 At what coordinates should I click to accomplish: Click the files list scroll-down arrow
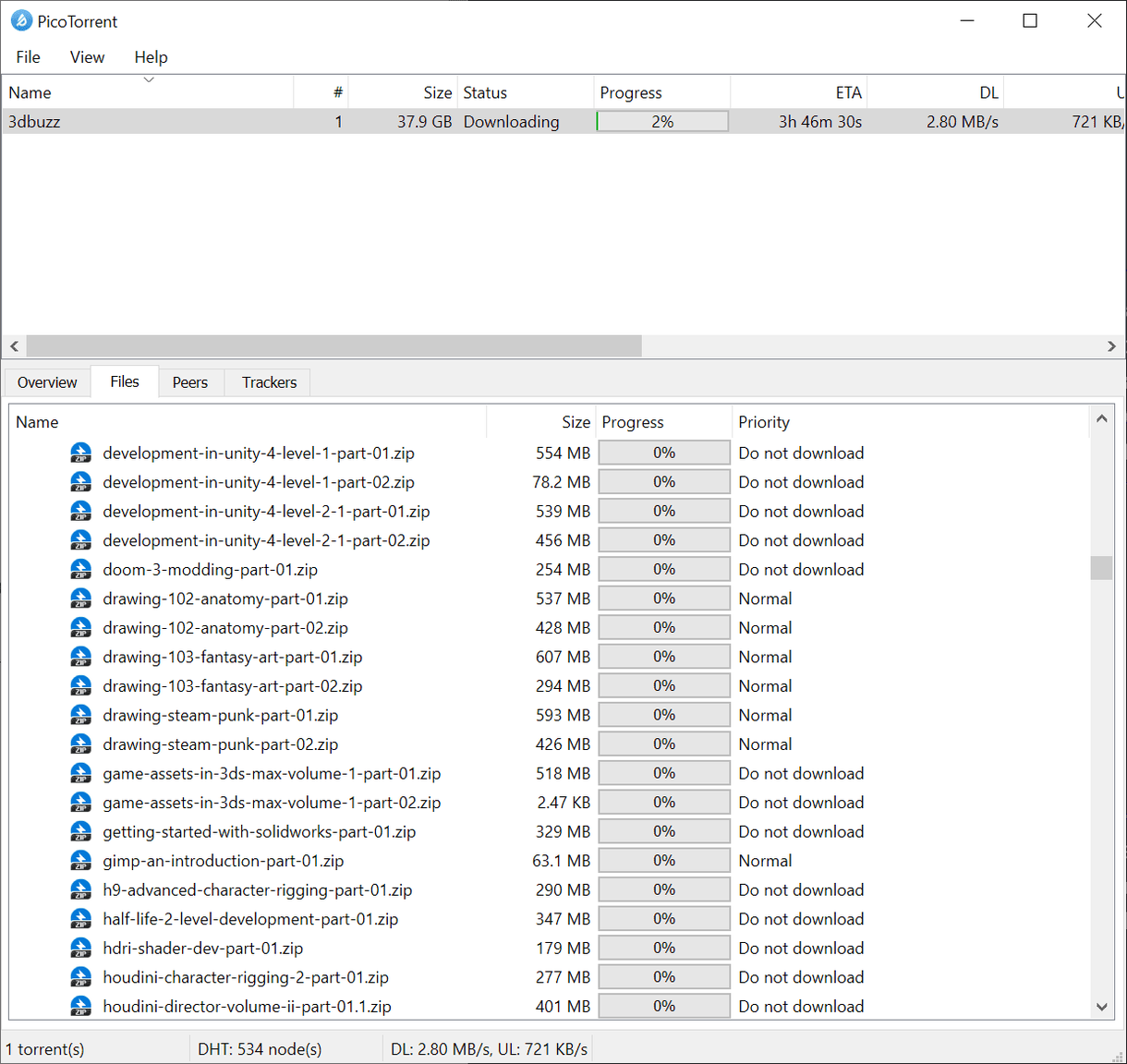[1101, 1007]
